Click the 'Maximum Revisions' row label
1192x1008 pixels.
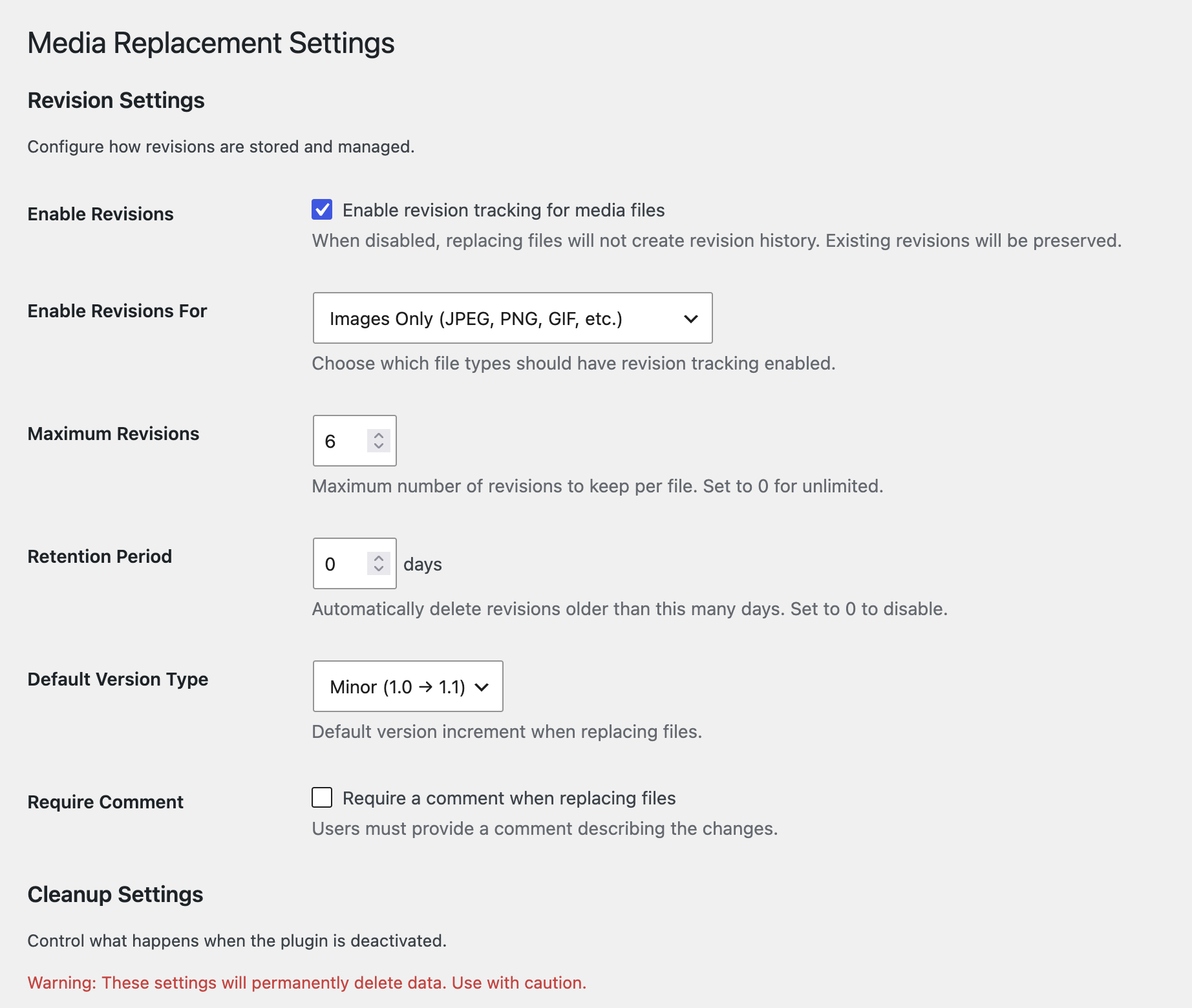pos(113,434)
